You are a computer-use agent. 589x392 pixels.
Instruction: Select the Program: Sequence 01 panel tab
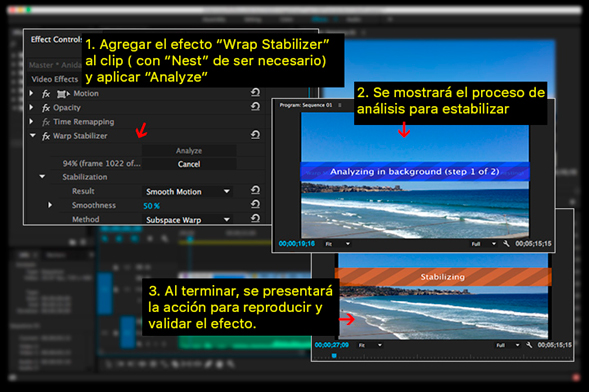306,105
